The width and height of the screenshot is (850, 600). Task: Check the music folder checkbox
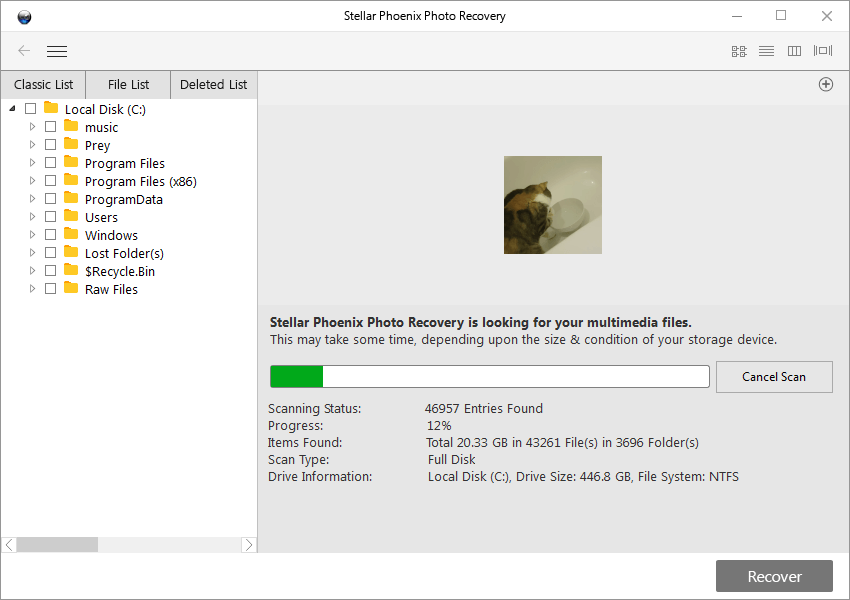50,126
